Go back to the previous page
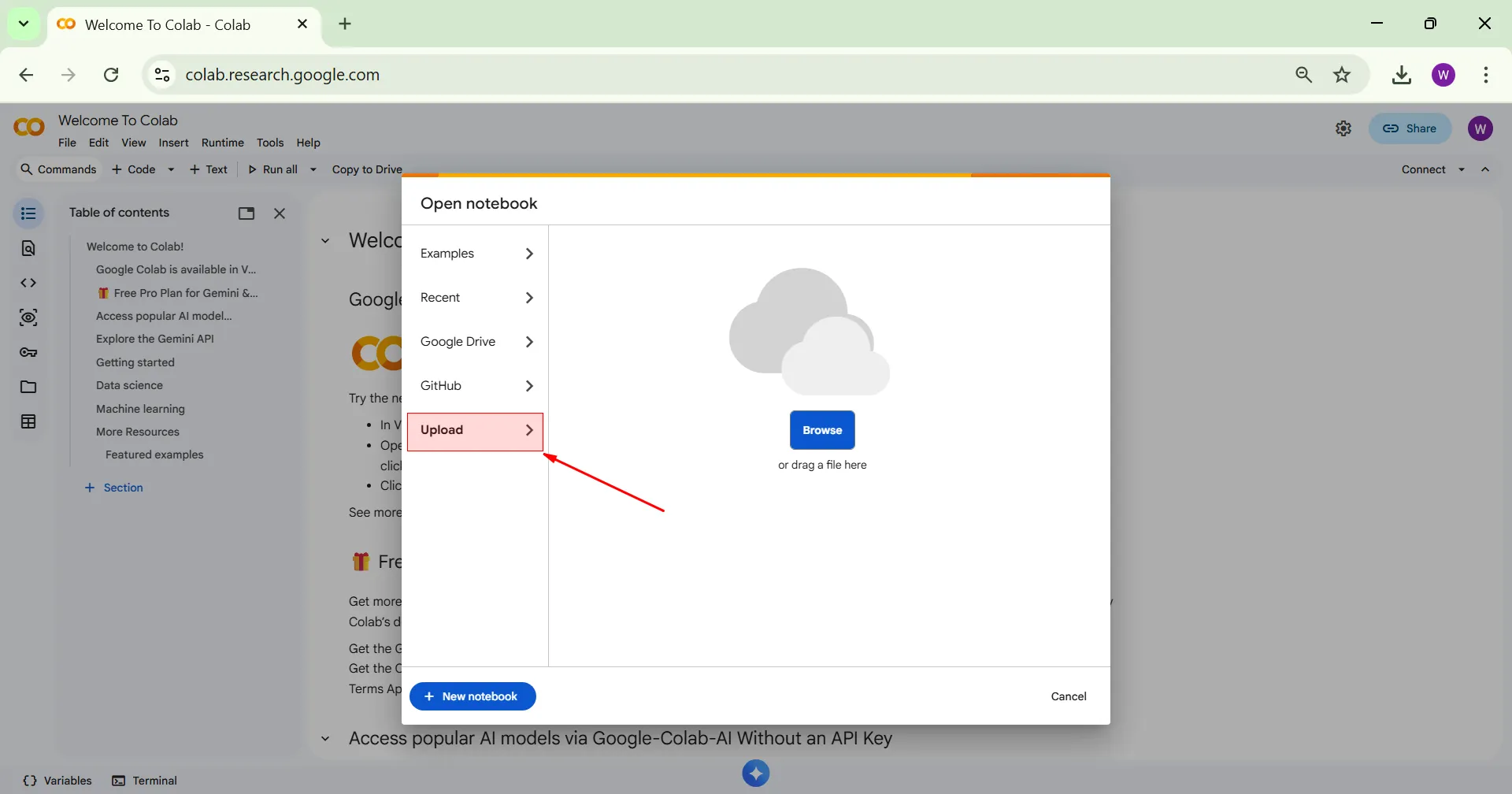Image resolution: width=1512 pixels, height=794 pixels. pos(26,75)
